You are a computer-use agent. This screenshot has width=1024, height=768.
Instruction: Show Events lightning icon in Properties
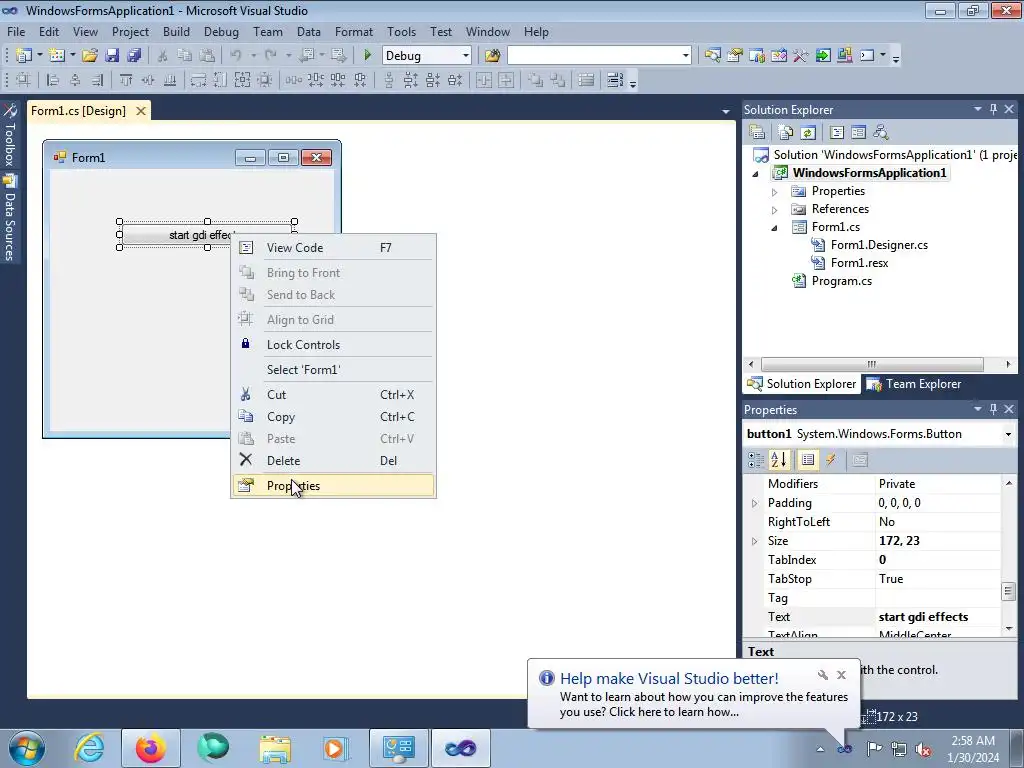tap(831, 460)
